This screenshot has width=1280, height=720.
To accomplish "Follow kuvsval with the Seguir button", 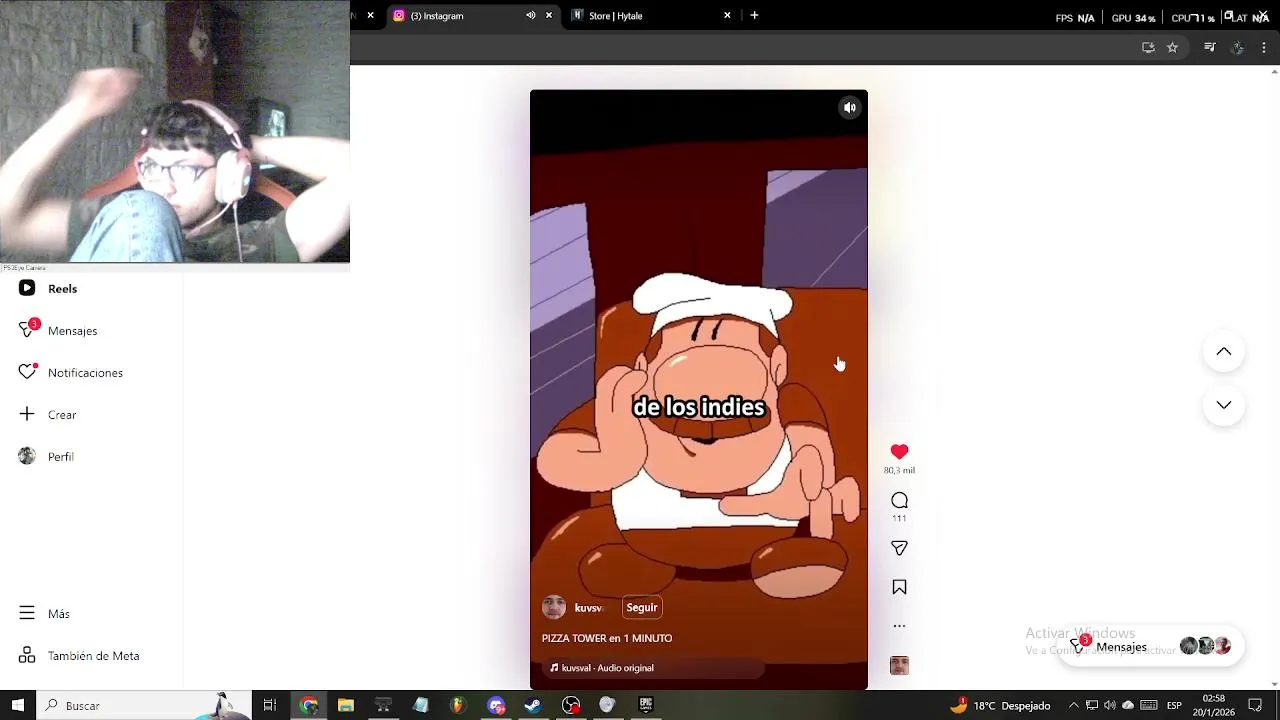I will pos(642,607).
